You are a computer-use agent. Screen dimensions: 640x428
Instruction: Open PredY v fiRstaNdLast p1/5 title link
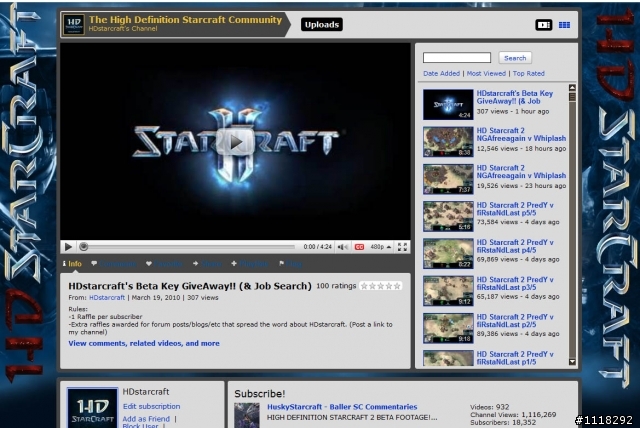tap(515, 358)
